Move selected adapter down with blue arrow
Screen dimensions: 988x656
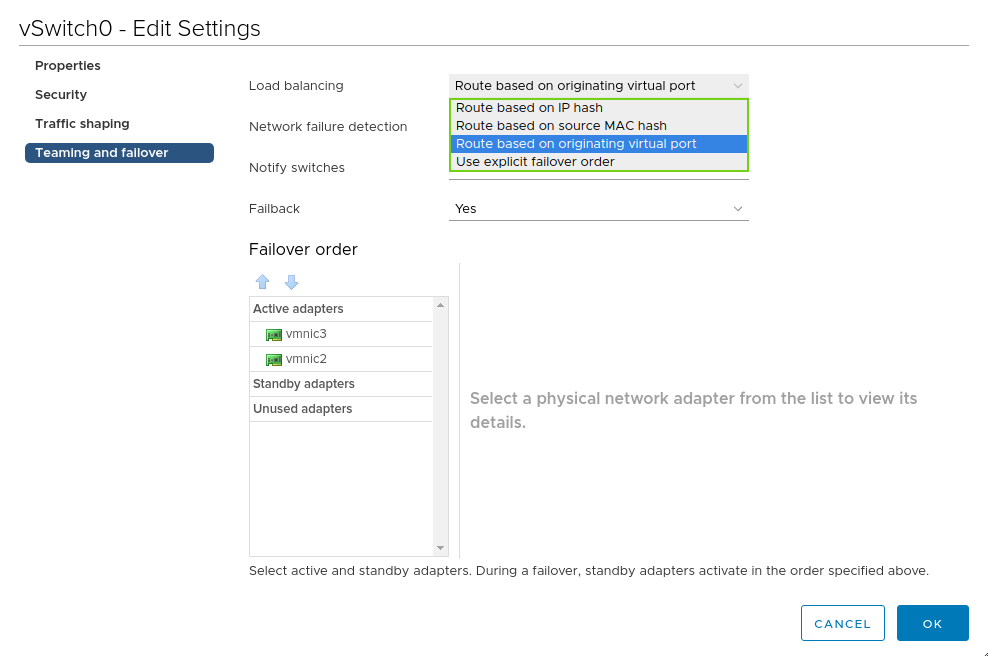tap(291, 282)
